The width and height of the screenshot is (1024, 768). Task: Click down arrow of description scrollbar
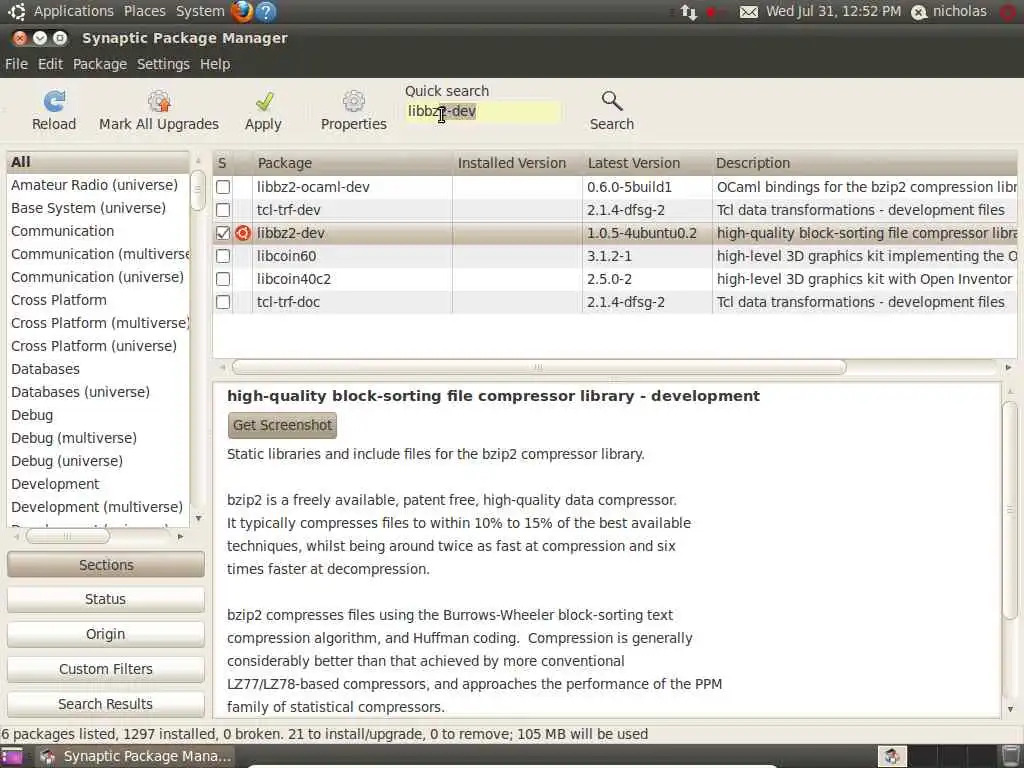[x=1010, y=709]
